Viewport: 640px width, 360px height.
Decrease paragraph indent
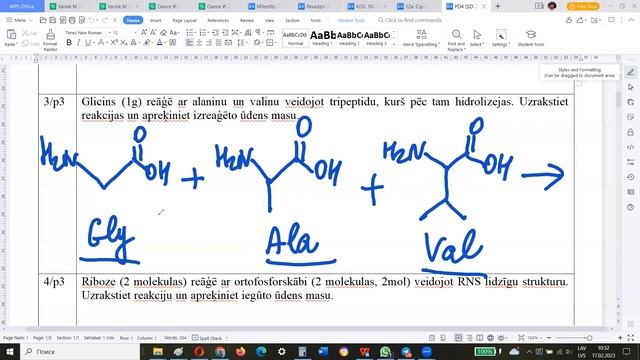tap(216, 32)
